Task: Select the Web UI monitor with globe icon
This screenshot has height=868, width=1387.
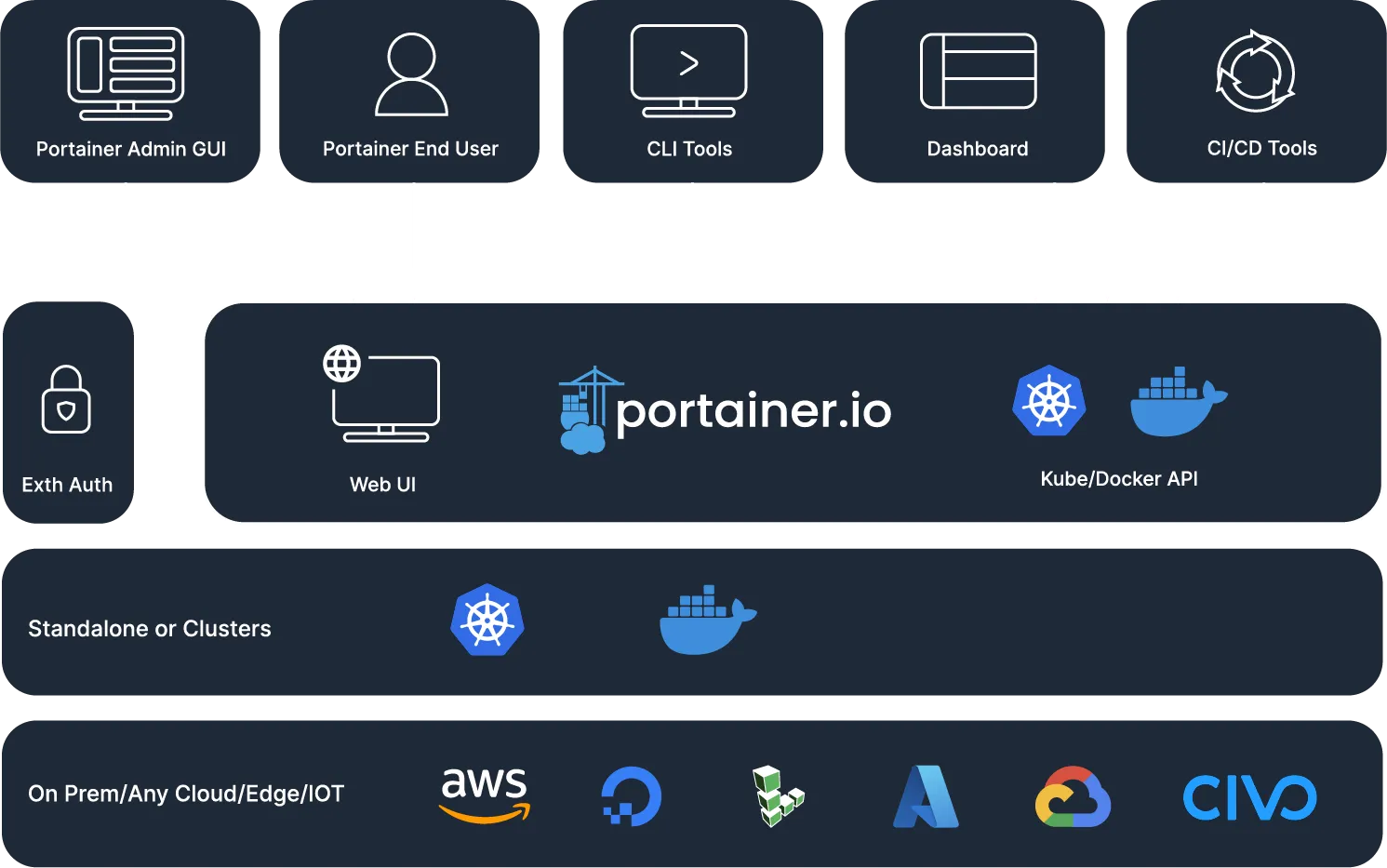Action: point(381,393)
